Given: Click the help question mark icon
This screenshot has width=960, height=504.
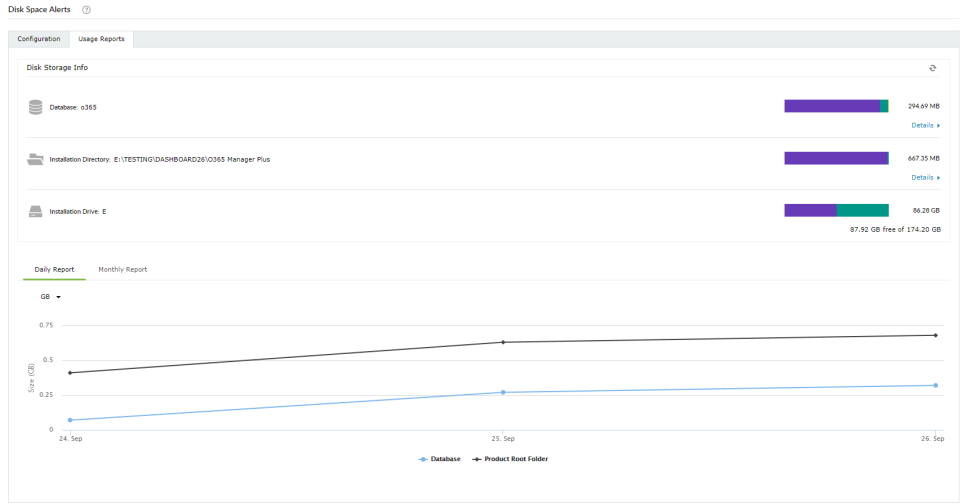Looking at the screenshot, I should pos(86,9).
